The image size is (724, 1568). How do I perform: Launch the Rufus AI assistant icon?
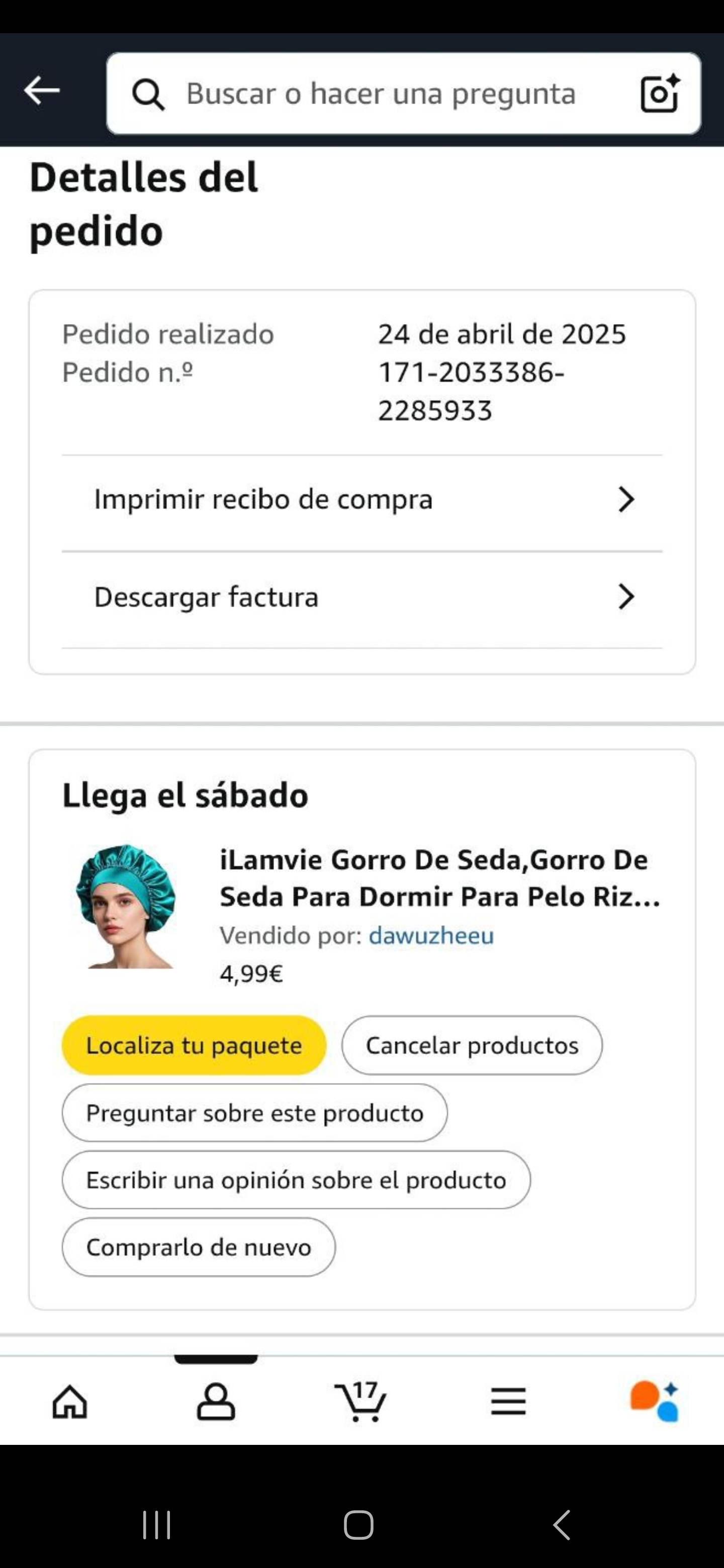(x=654, y=1402)
